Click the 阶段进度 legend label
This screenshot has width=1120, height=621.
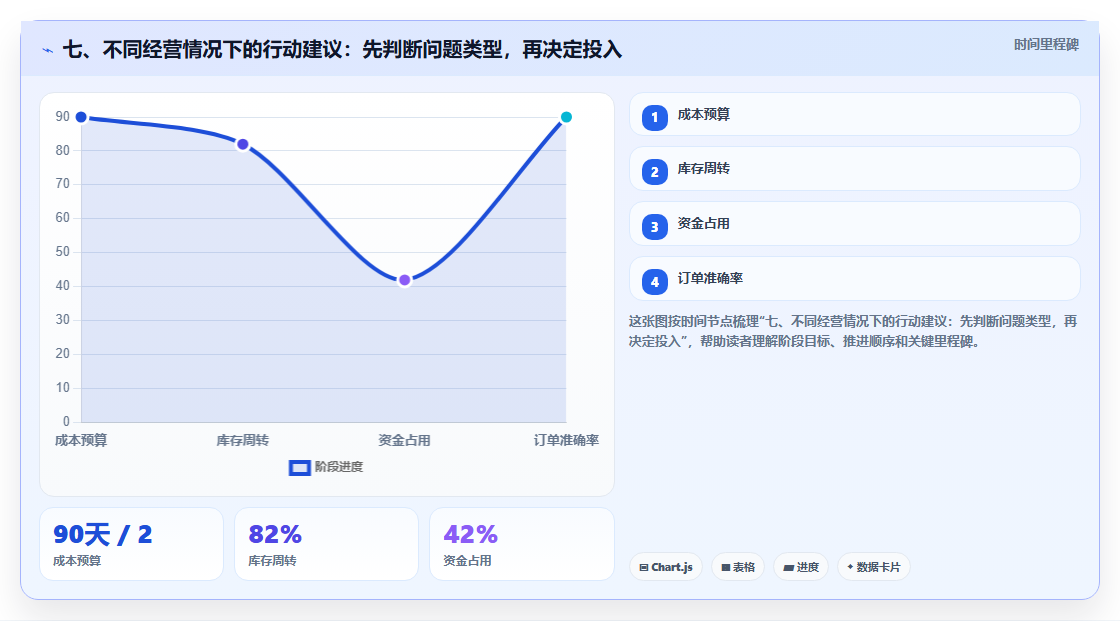click(x=339, y=467)
